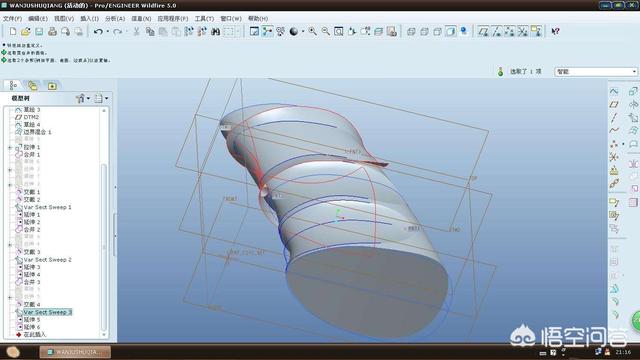640x360 pixels.
Task: Click model tree vertical scrollbar
Action: [x=104, y=247]
